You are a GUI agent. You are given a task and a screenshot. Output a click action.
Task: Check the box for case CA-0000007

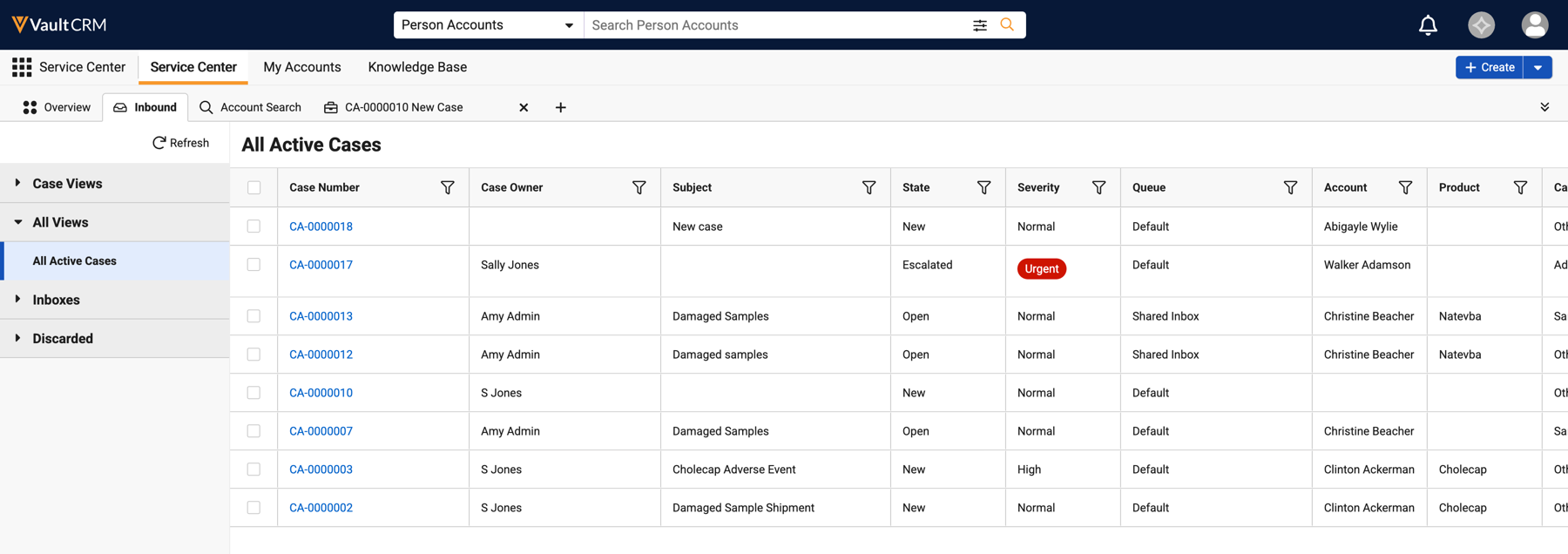253,431
